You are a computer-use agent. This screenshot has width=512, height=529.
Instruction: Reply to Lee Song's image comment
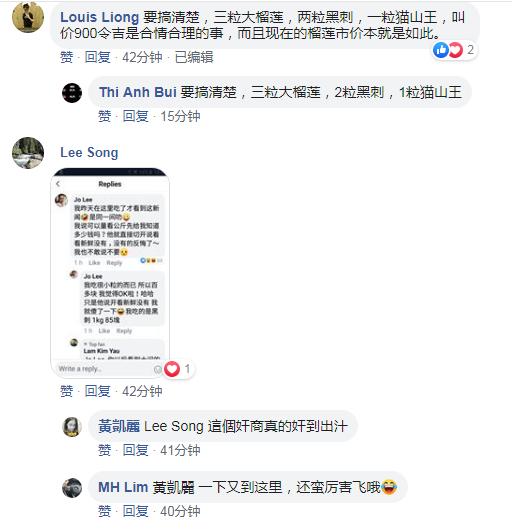tap(97, 391)
